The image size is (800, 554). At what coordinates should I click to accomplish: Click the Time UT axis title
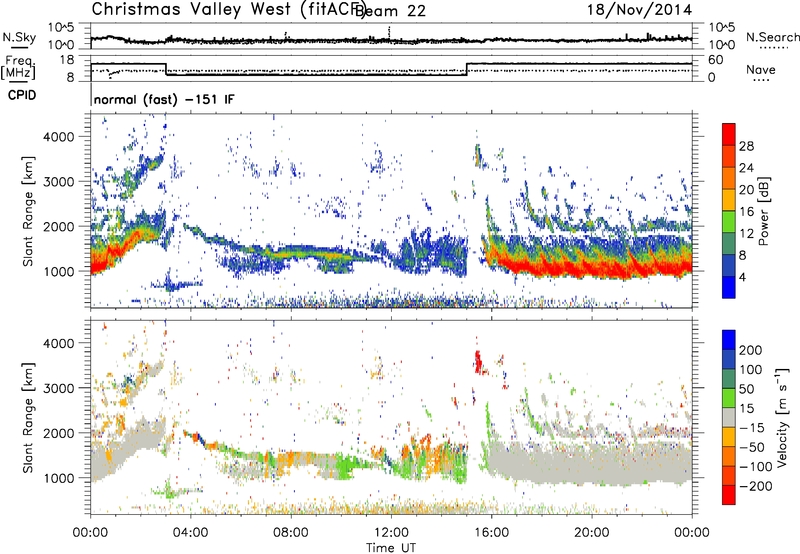[391, 547]
